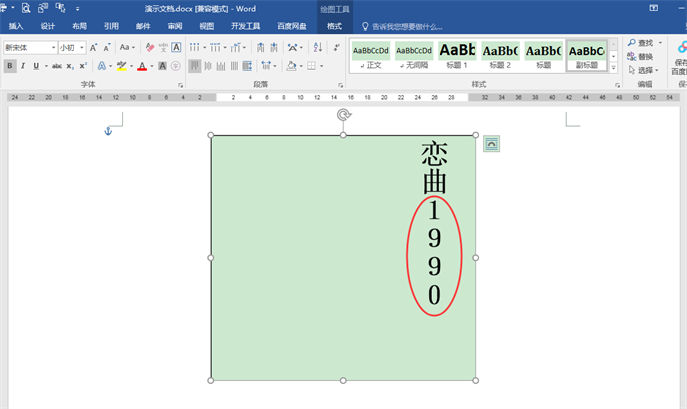Open layout options icon beside text box

click(491, 144)
